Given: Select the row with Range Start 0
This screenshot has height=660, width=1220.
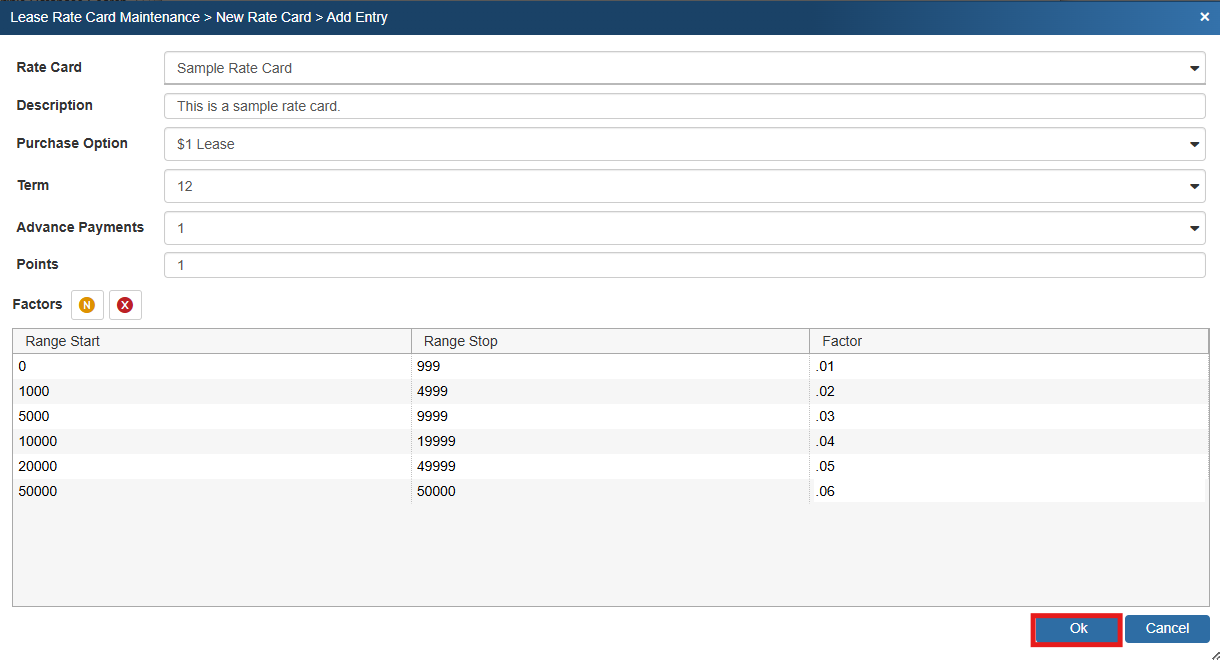Looking at the screenshot, I should 211,366.
